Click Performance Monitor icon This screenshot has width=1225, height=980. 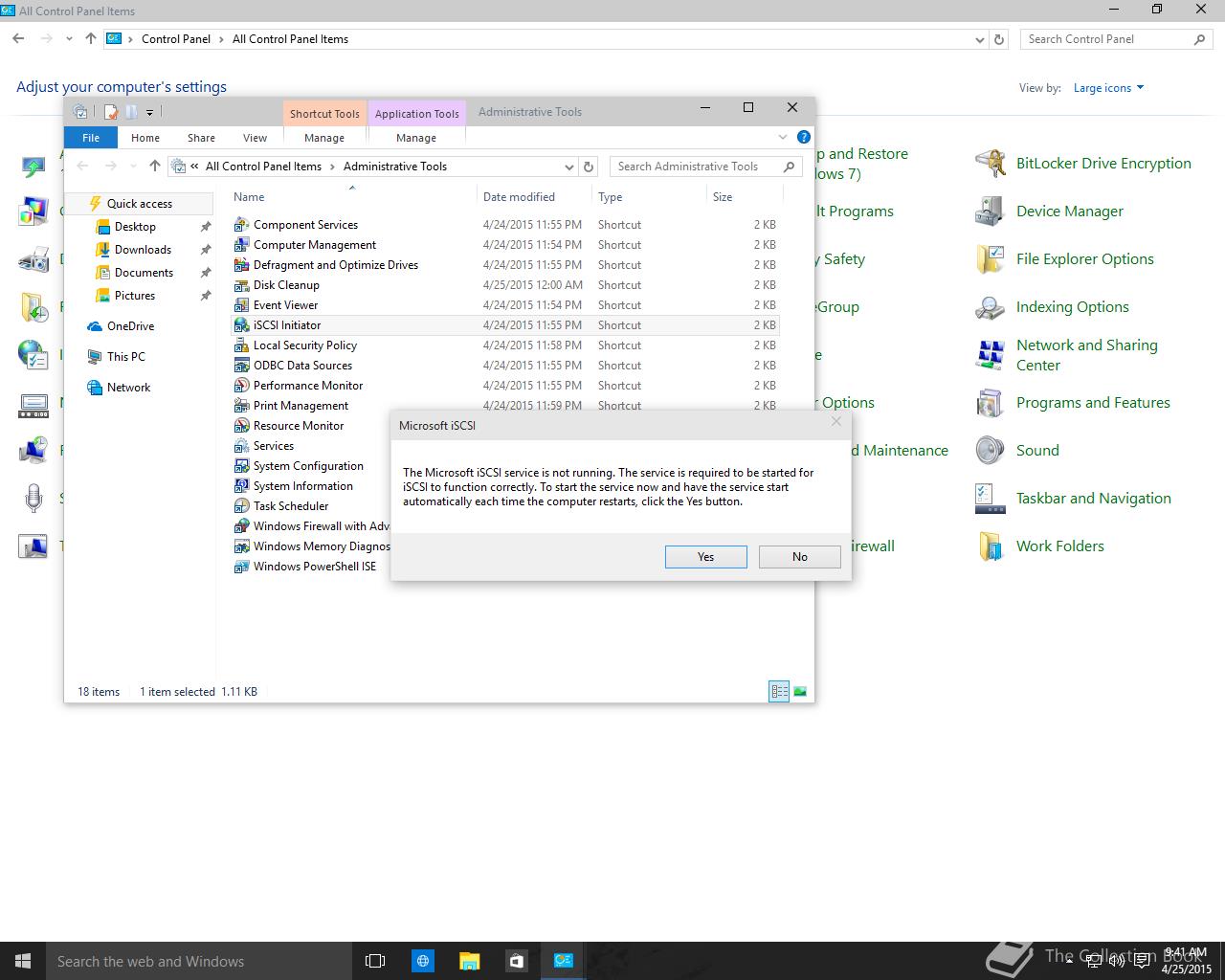[241, 386]
